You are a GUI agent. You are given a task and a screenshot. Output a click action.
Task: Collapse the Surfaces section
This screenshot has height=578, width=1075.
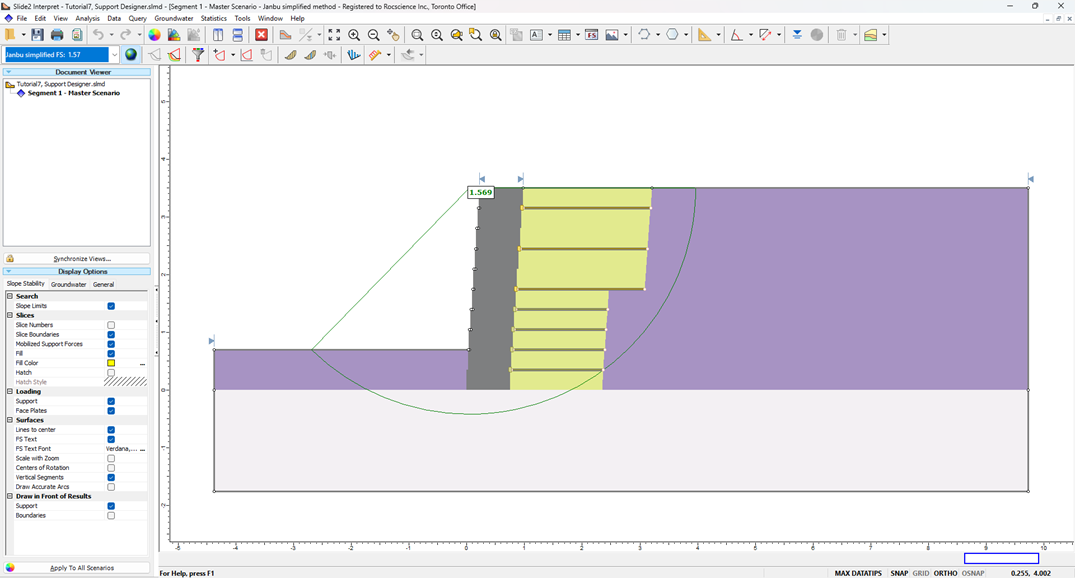point(10,420)
